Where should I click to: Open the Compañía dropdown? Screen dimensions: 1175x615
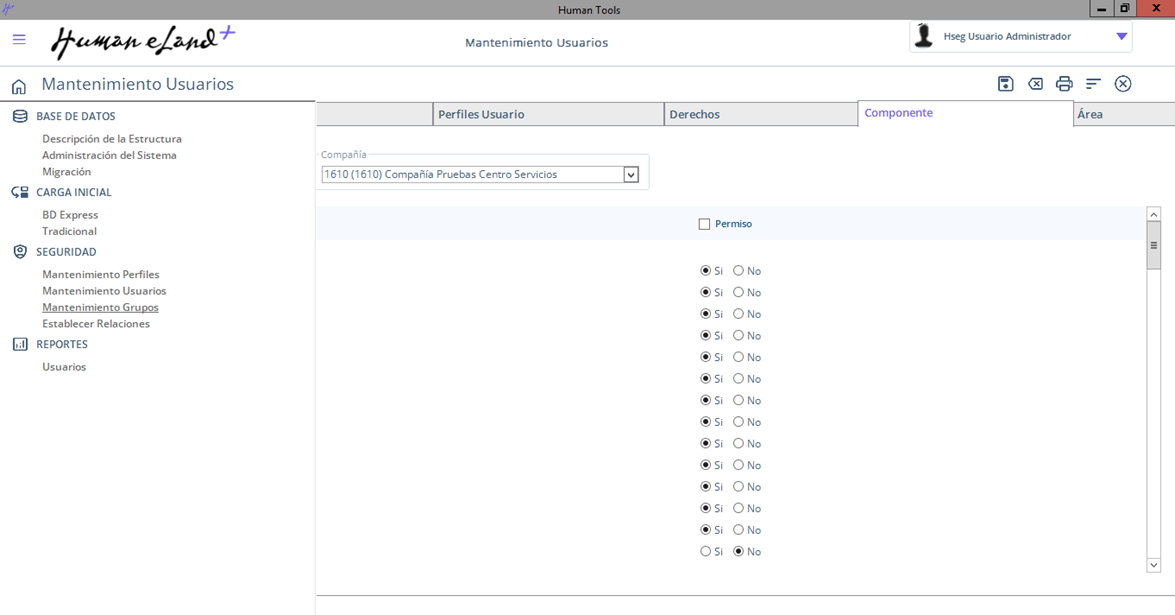(631, 175)
